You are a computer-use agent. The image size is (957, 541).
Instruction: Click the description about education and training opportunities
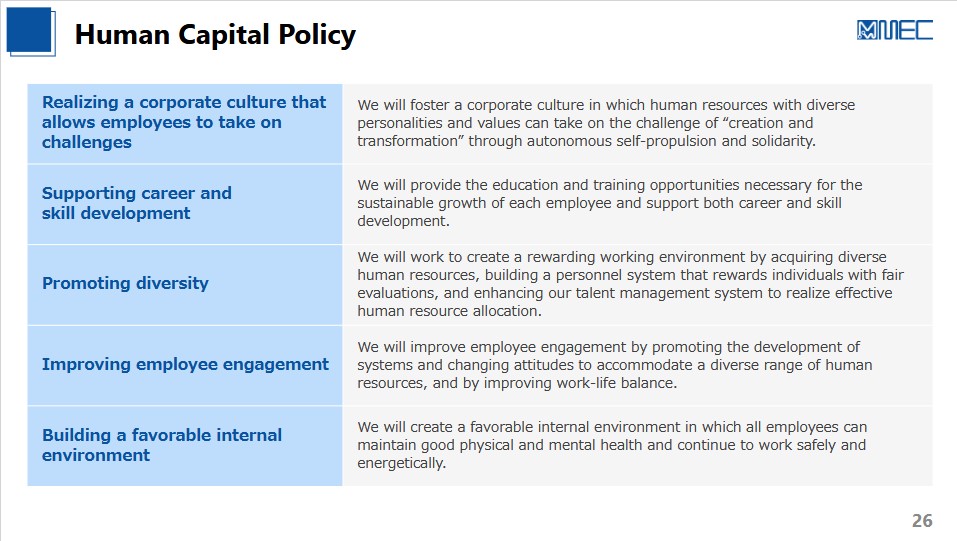pyautogui.click(x=610, y=203)
